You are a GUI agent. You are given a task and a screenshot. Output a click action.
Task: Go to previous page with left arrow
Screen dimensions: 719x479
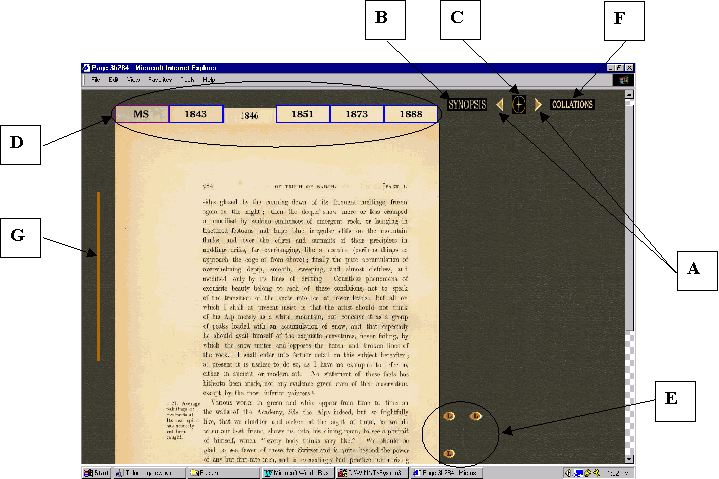[x=500, y=105]
